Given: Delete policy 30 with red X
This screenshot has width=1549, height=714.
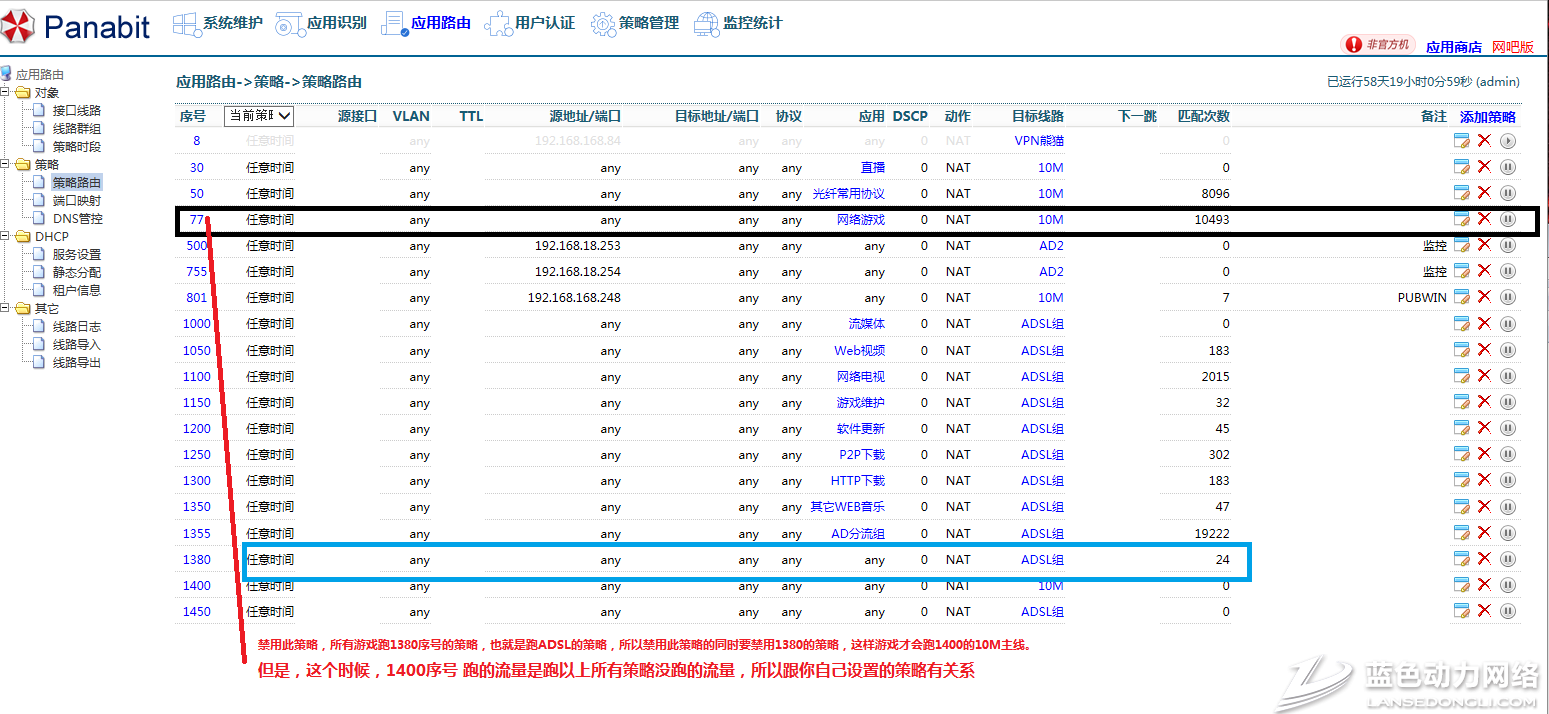Looking at the screenshot, I should [1484, 167].
